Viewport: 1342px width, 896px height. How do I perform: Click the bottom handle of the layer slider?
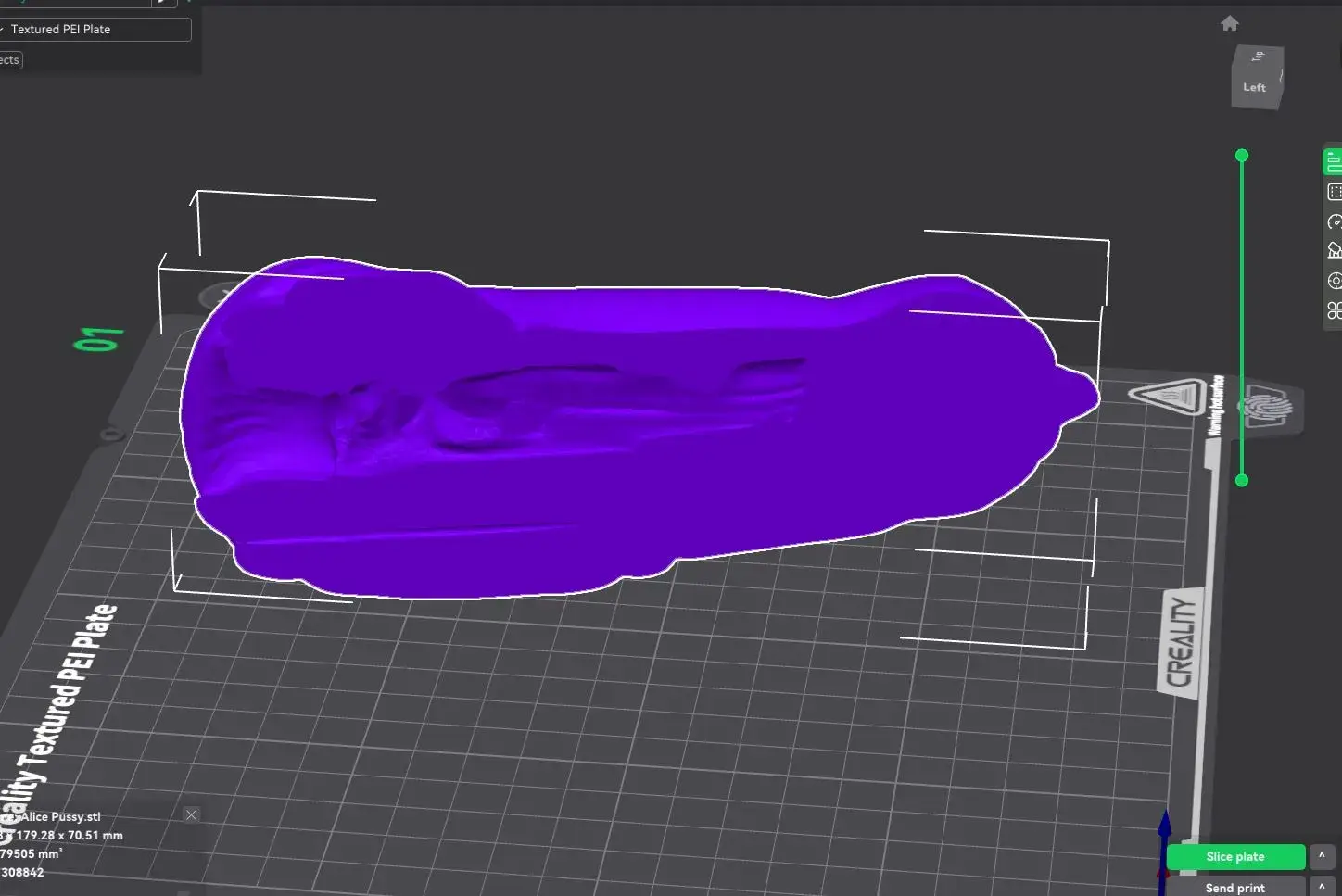point(1242,480)
